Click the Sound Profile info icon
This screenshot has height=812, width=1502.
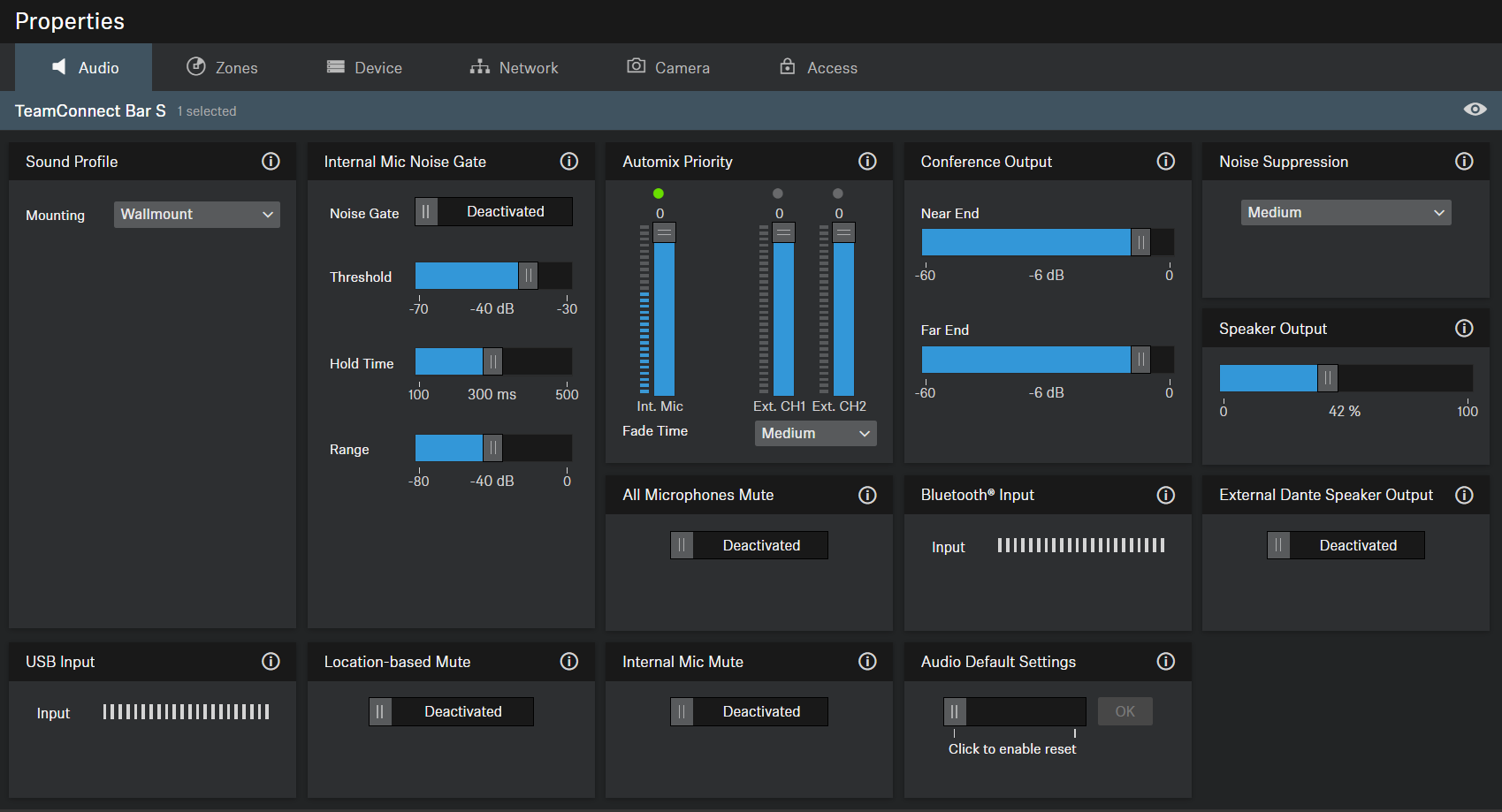[271, 162]
